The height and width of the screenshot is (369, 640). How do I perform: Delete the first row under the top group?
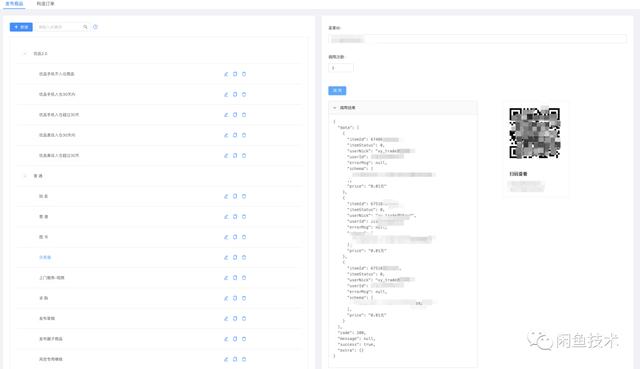(x=244, y=74)
